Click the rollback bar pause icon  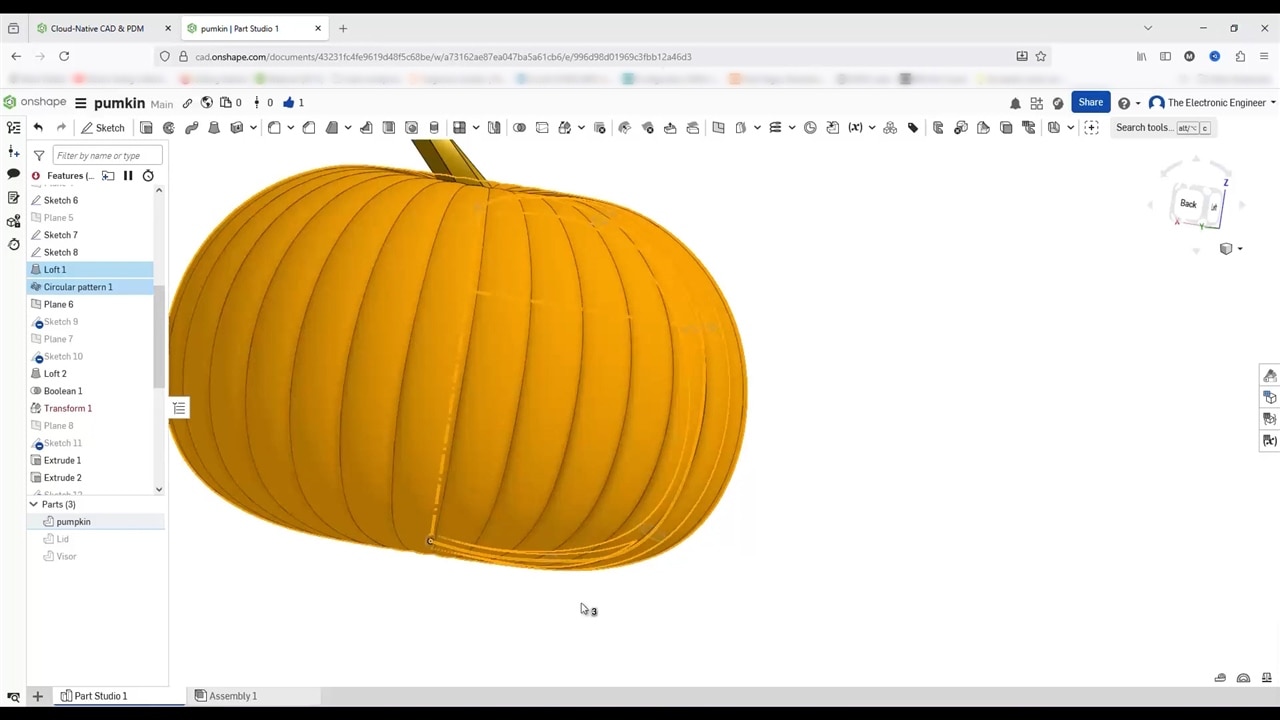click(x=128, y=176)
